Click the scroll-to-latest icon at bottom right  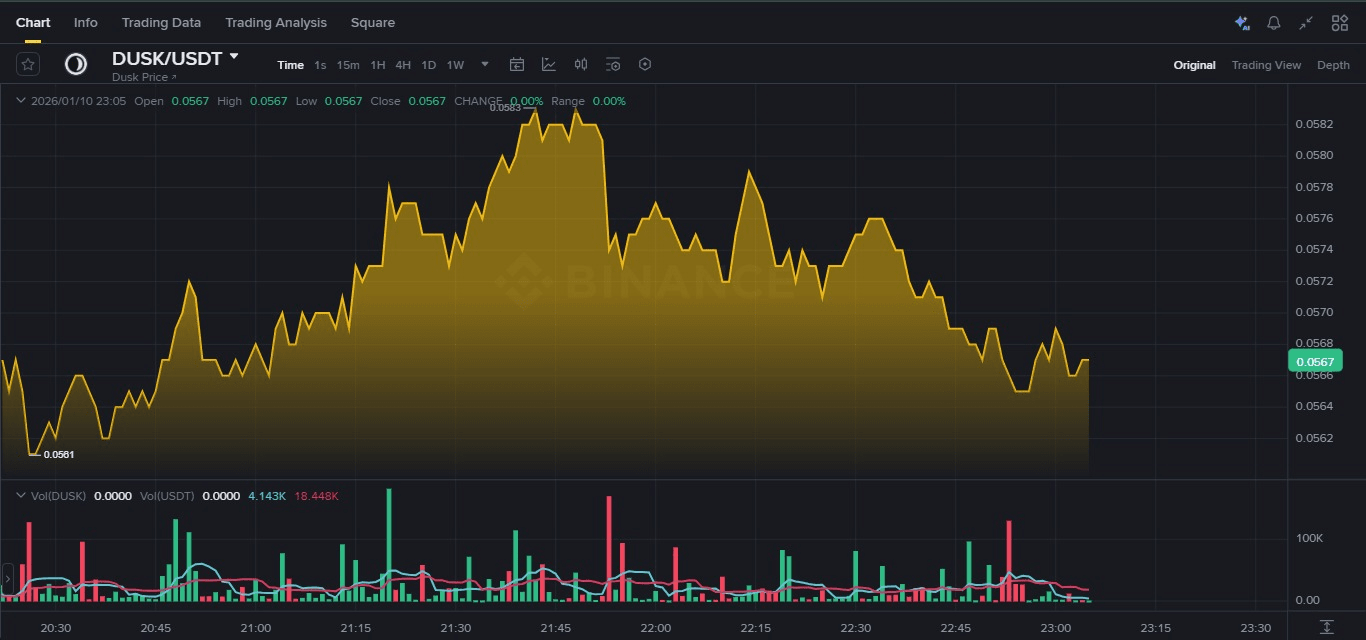[x=1326, y=627]
